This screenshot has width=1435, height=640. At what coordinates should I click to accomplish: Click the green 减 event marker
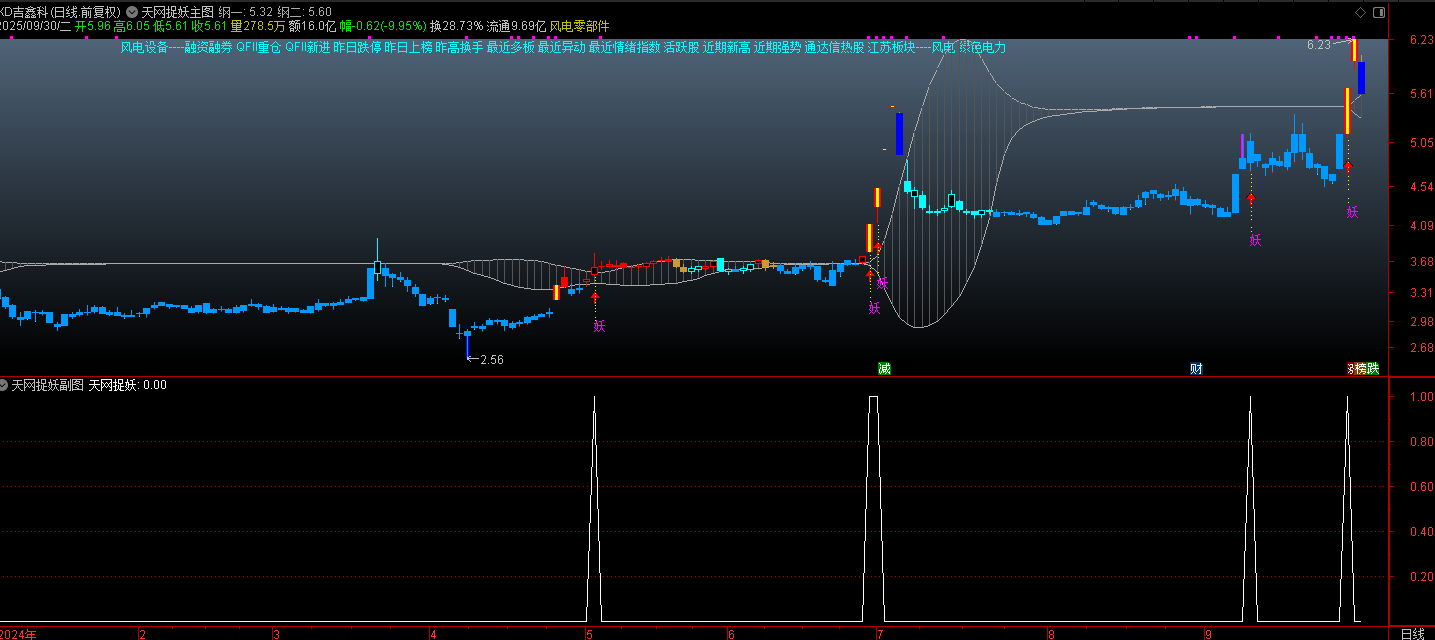884,369
